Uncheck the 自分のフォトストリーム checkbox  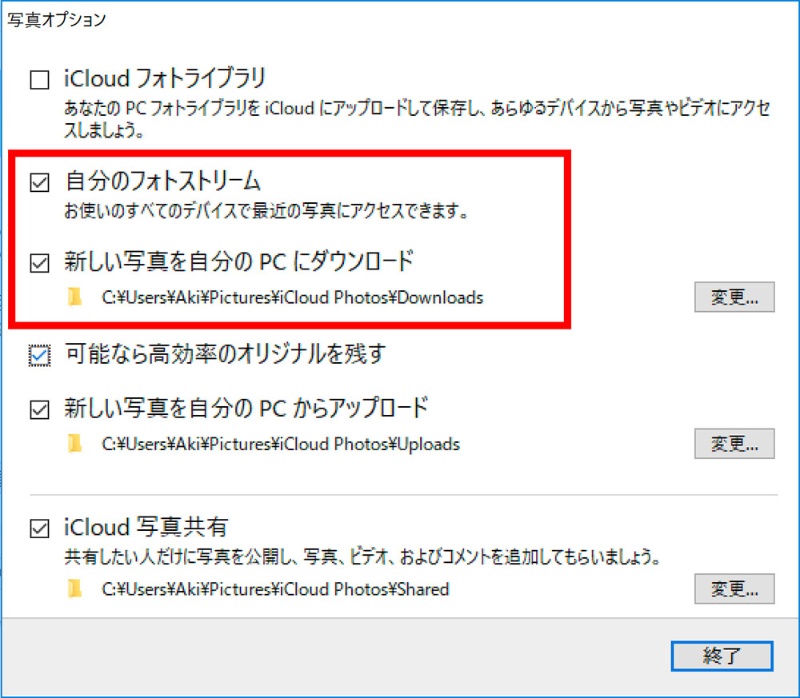click(40, 182)
